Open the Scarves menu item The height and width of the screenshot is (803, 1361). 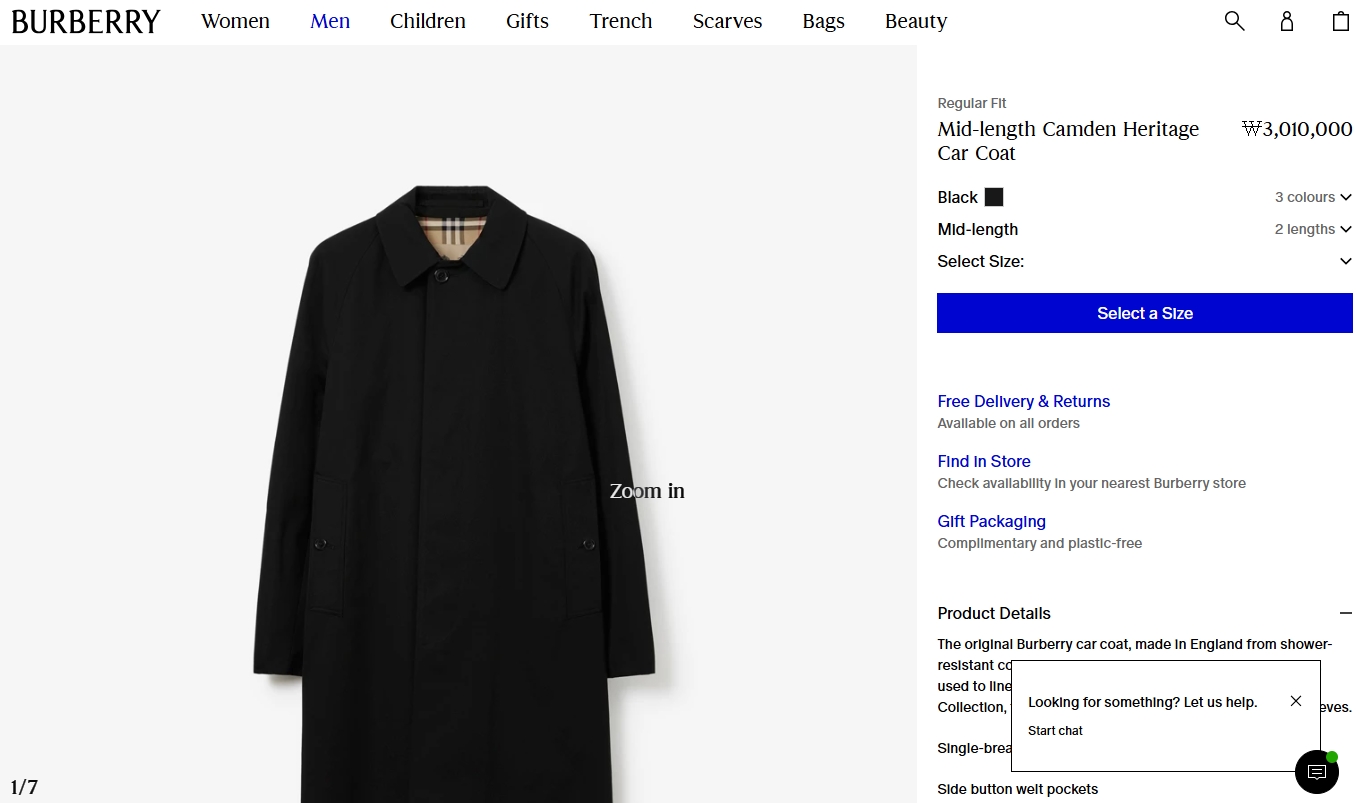(x=727, y=21)
